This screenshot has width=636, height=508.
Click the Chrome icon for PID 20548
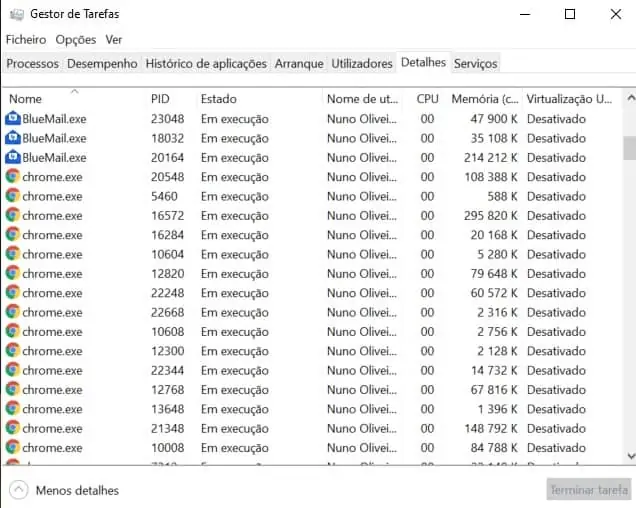pyautogui.click(x=13, y=177)
